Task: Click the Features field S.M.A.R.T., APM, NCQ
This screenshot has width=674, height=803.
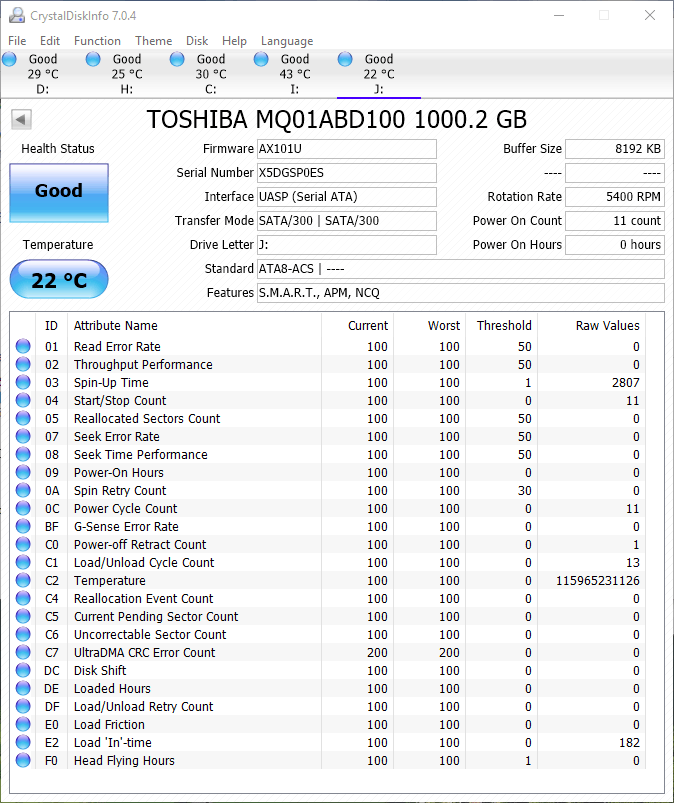Action: [461, 293]
